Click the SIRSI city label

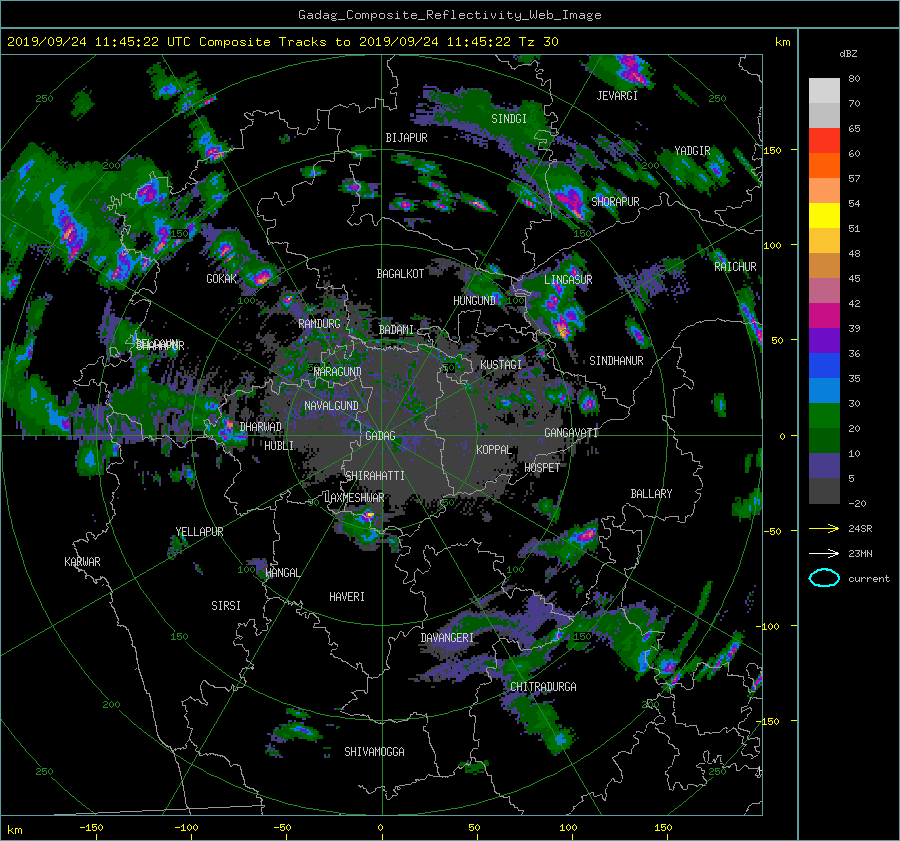pos(226,606)
